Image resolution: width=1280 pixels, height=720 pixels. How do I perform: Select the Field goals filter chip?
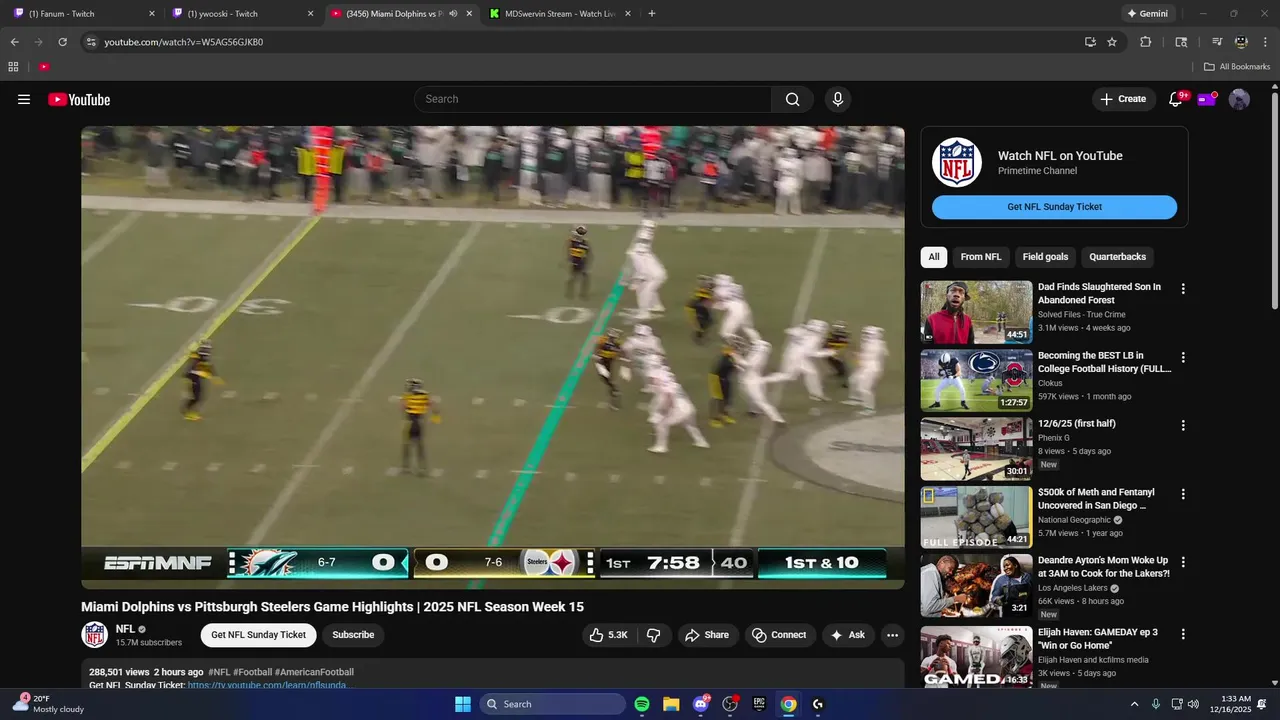coord(1045,257)
